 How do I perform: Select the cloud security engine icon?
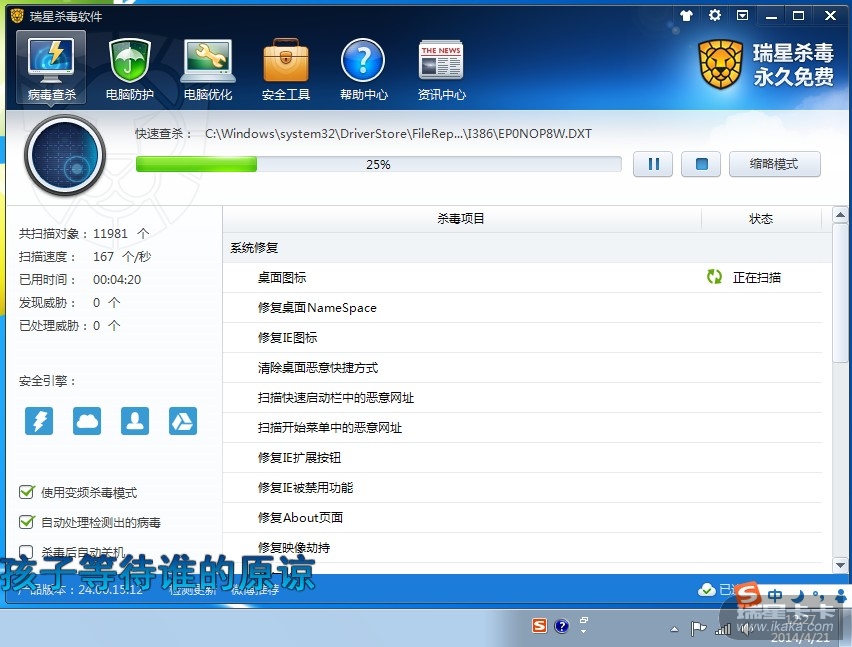click(x=87, y=421)
